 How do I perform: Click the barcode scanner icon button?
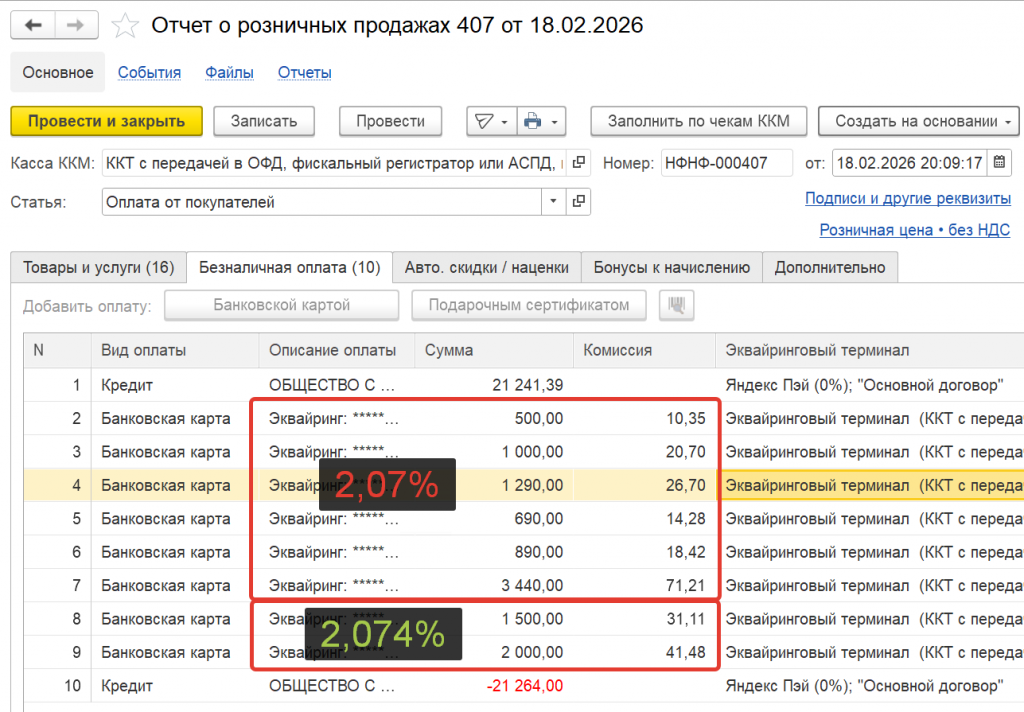pyautogui.click(x=677, y=305)
